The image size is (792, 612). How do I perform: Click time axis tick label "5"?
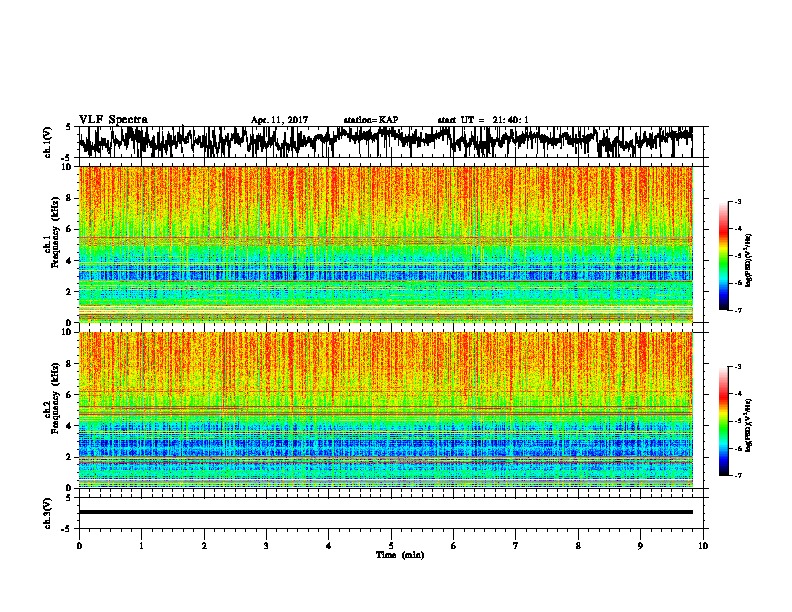point(391,546)
